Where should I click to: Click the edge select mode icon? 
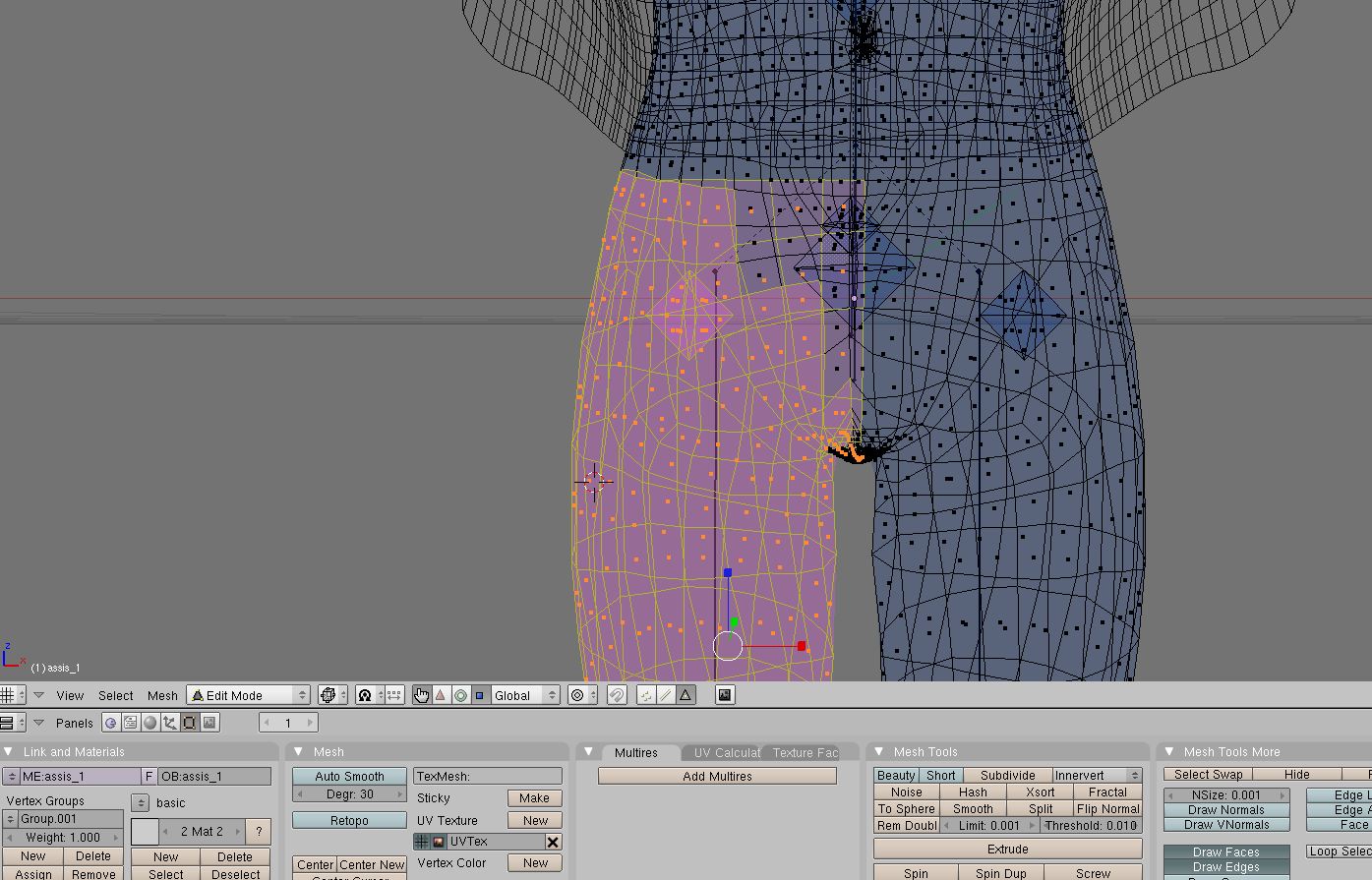click(x=666, y=695)
